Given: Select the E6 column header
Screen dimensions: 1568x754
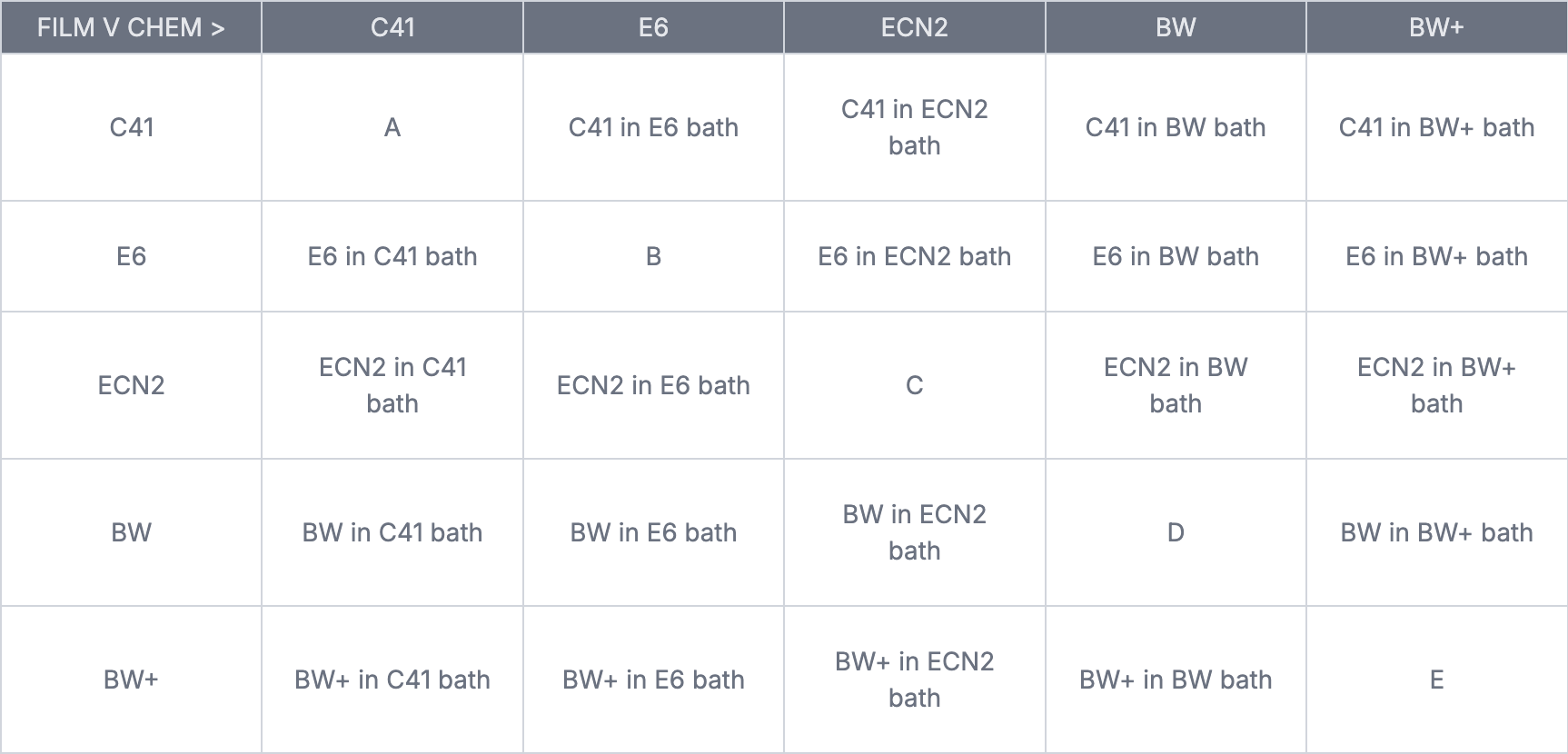Looking at the screenshot, I should [653, 27].
